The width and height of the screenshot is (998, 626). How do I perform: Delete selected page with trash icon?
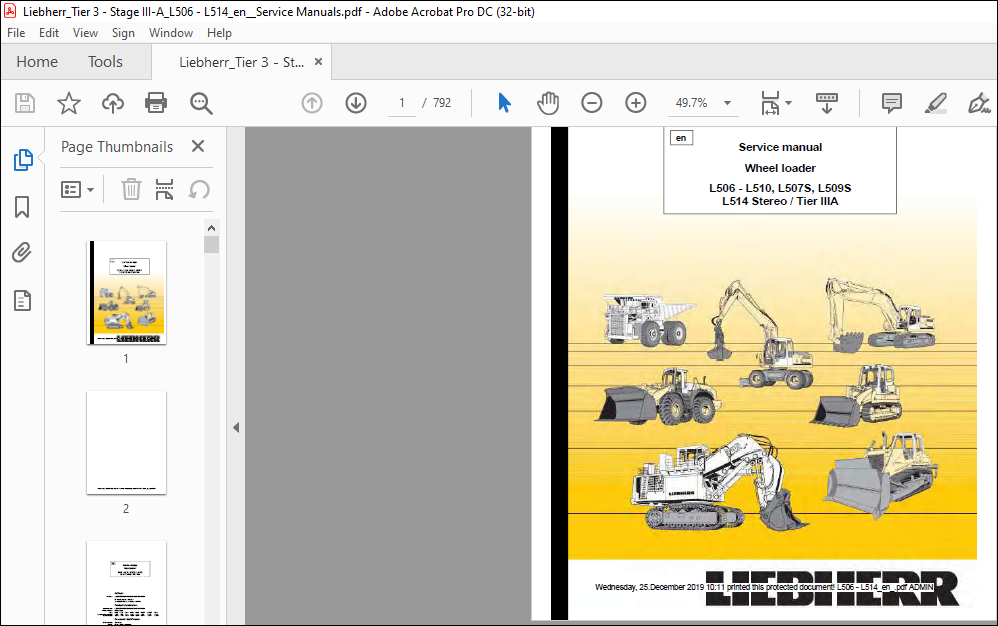131,190
